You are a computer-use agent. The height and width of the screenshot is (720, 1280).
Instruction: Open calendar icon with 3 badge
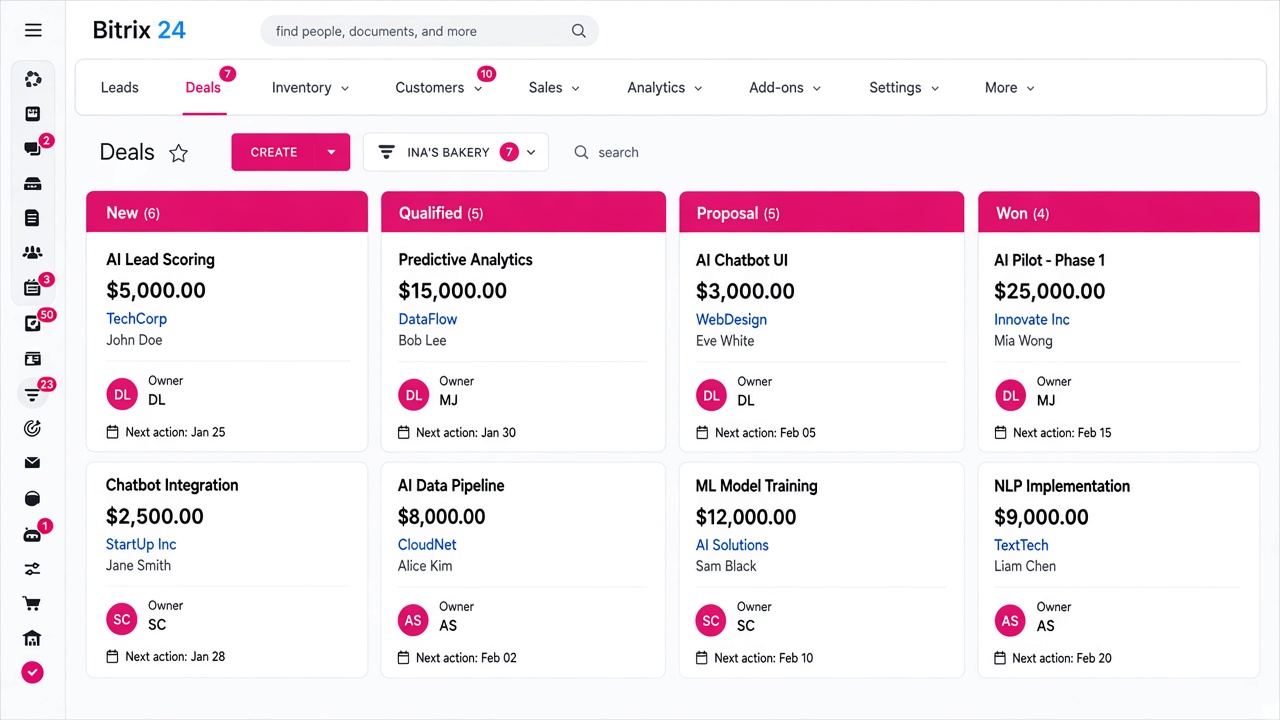tap(33, 288)
